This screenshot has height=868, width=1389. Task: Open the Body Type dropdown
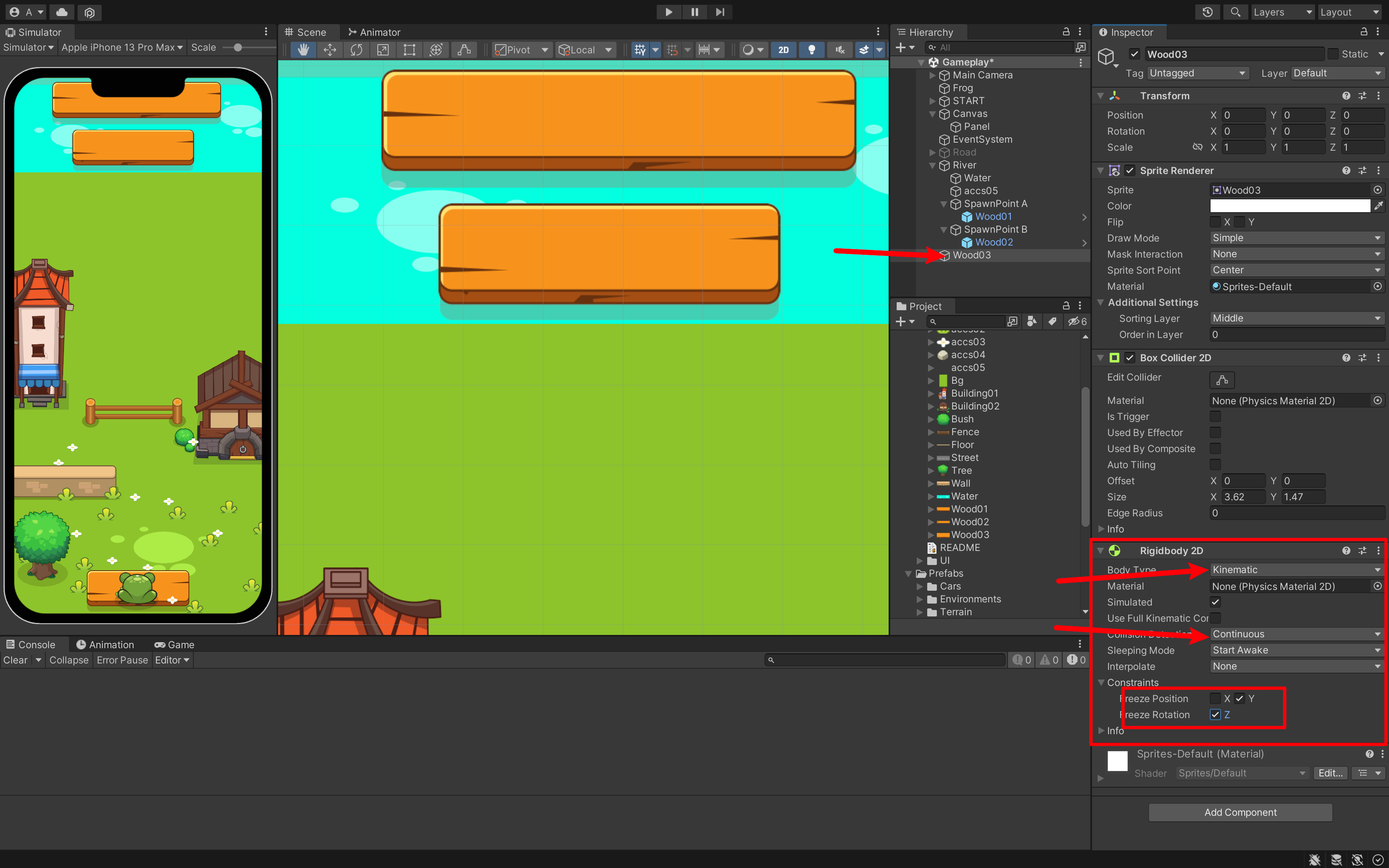(x=1297, y=569)
